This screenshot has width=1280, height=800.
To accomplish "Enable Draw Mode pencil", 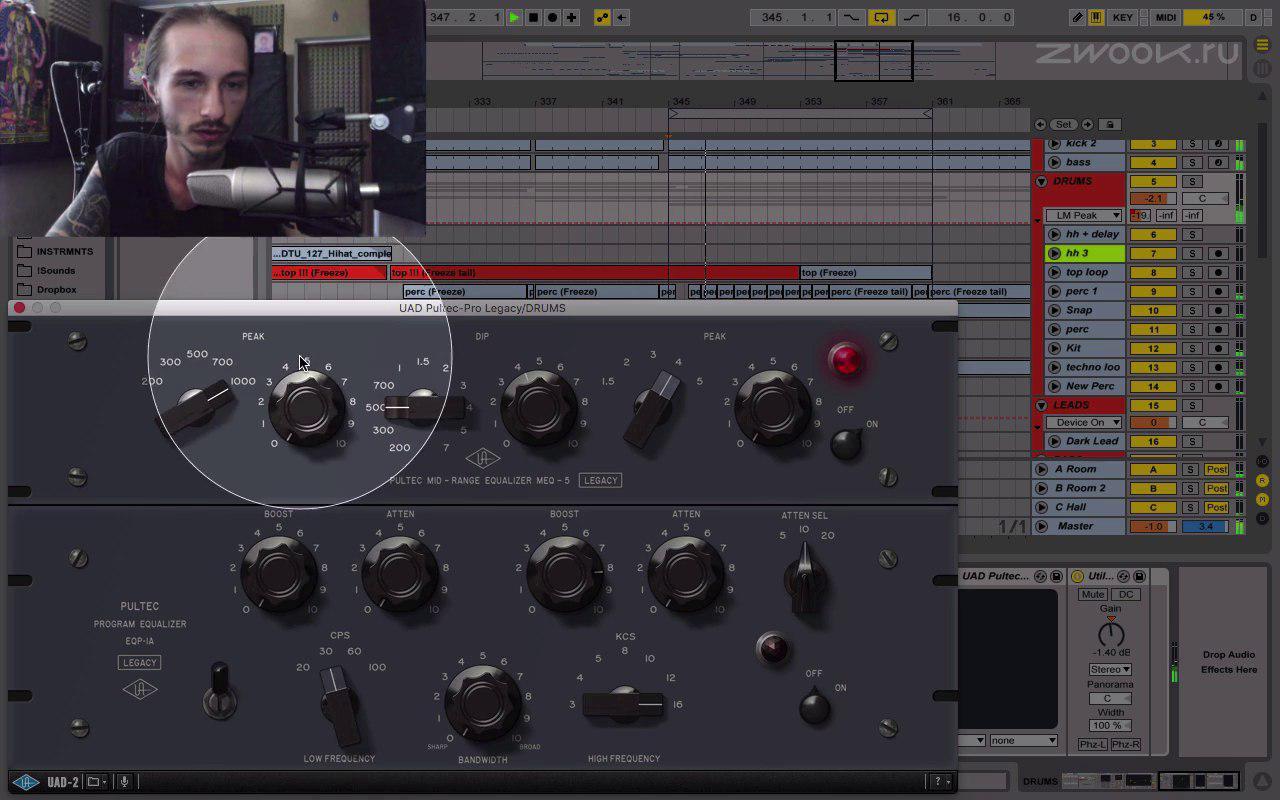I will [1077, 17].
